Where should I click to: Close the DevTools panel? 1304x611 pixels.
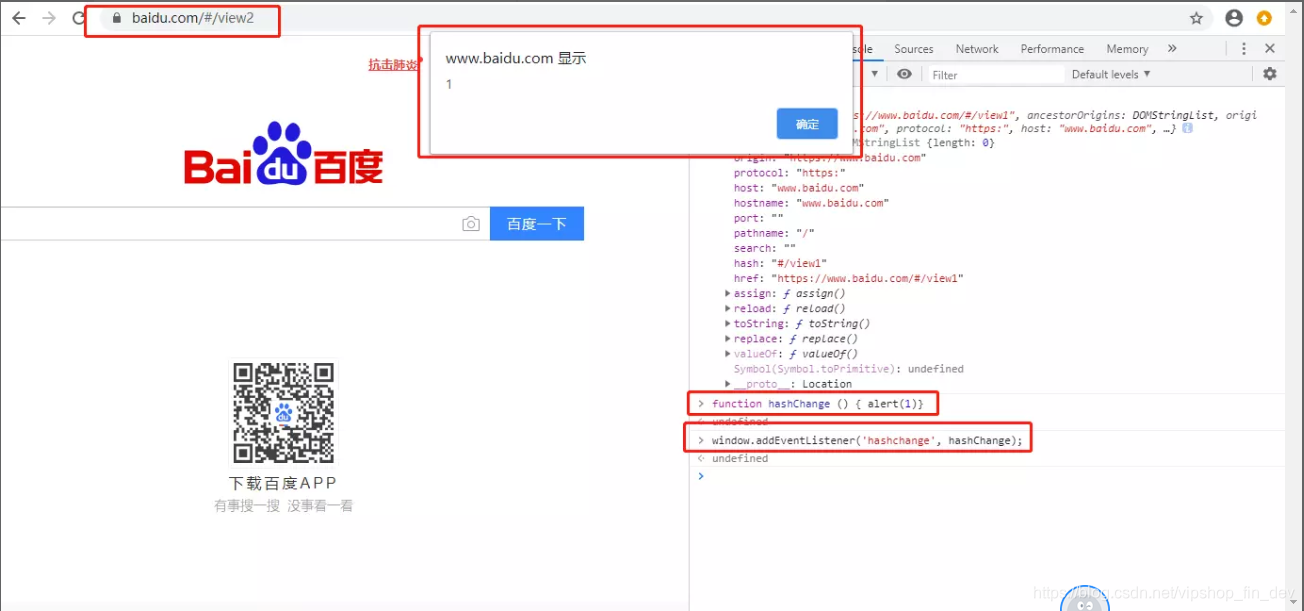coord(1270,48)
